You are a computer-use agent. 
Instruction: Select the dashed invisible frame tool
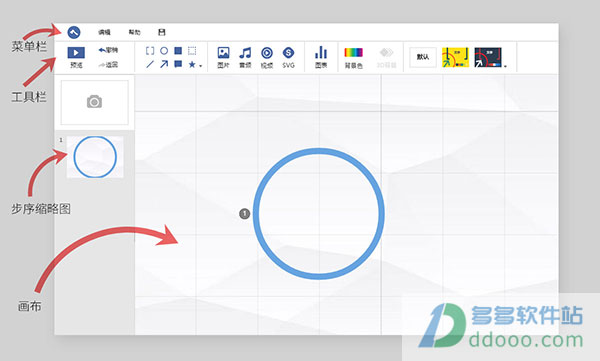pos(192,51)
